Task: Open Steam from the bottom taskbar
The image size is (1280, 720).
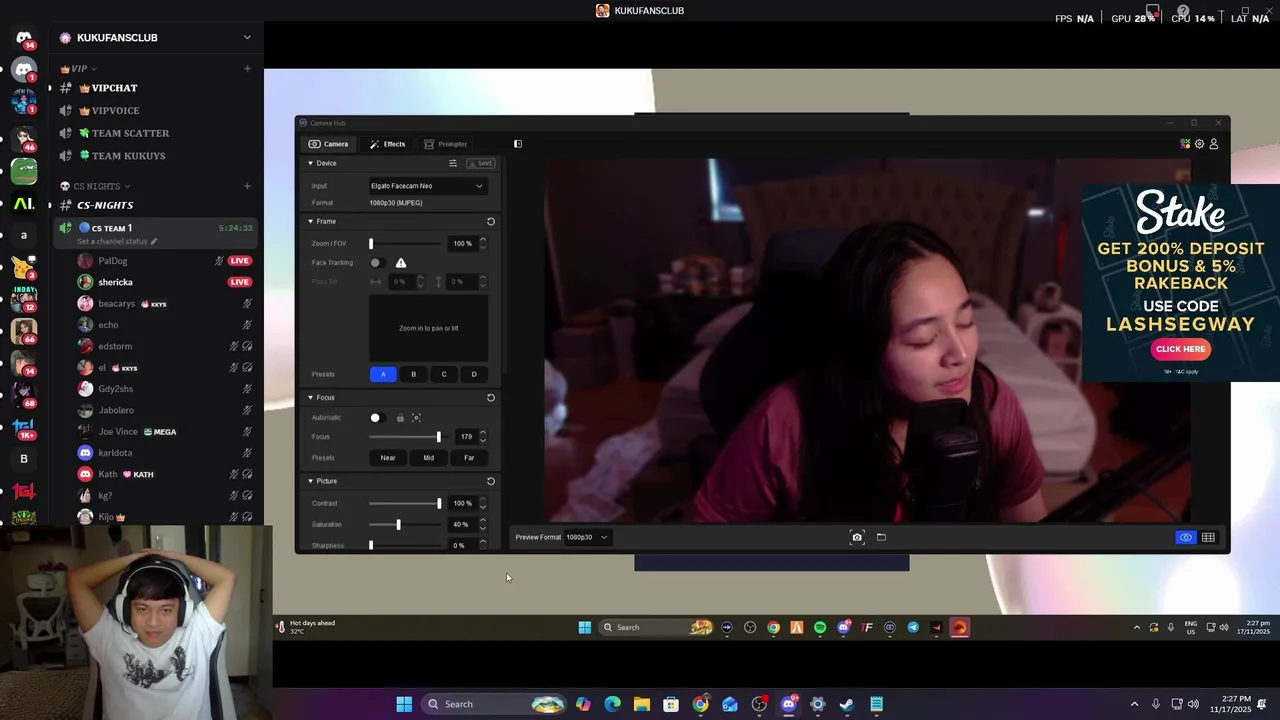Action: (x=847, y=704)
